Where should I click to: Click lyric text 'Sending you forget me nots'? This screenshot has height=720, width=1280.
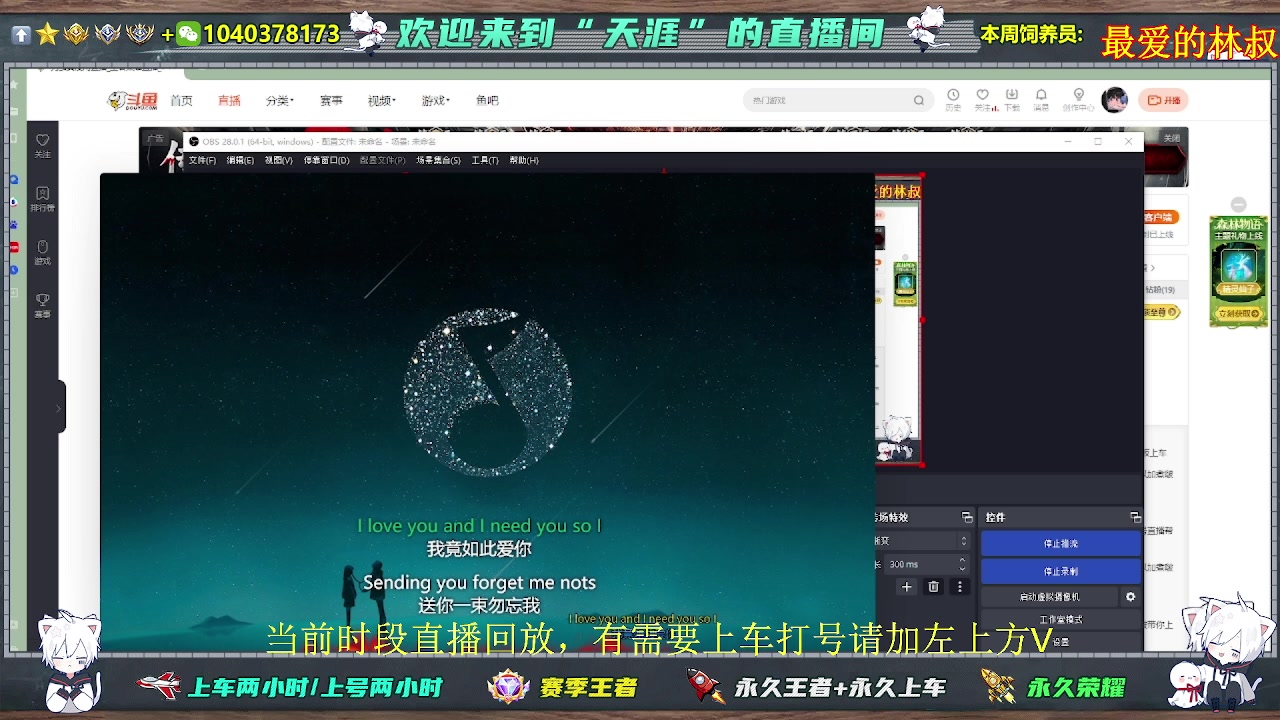(479, 582)
